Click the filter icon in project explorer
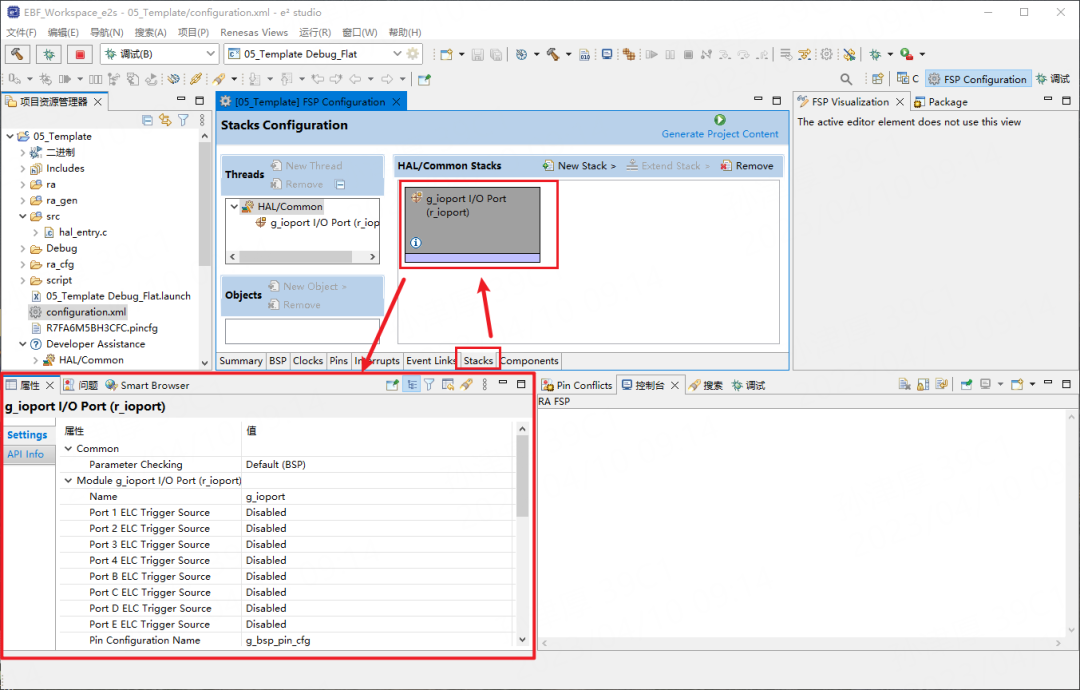 183,120
